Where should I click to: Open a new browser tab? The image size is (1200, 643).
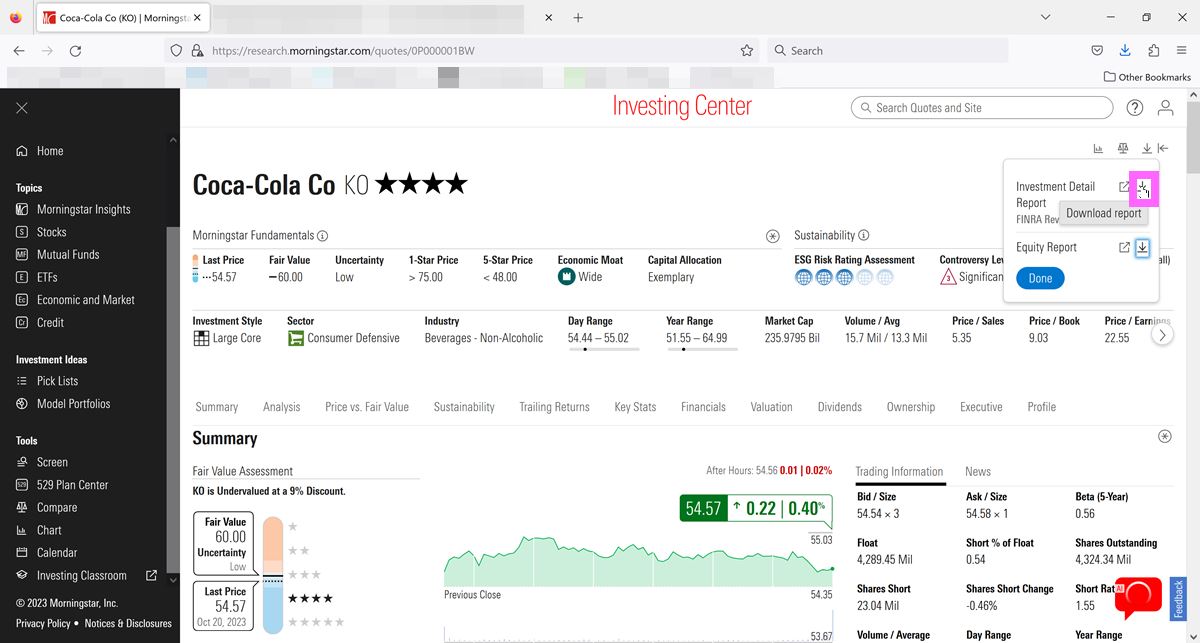point(578,18)
